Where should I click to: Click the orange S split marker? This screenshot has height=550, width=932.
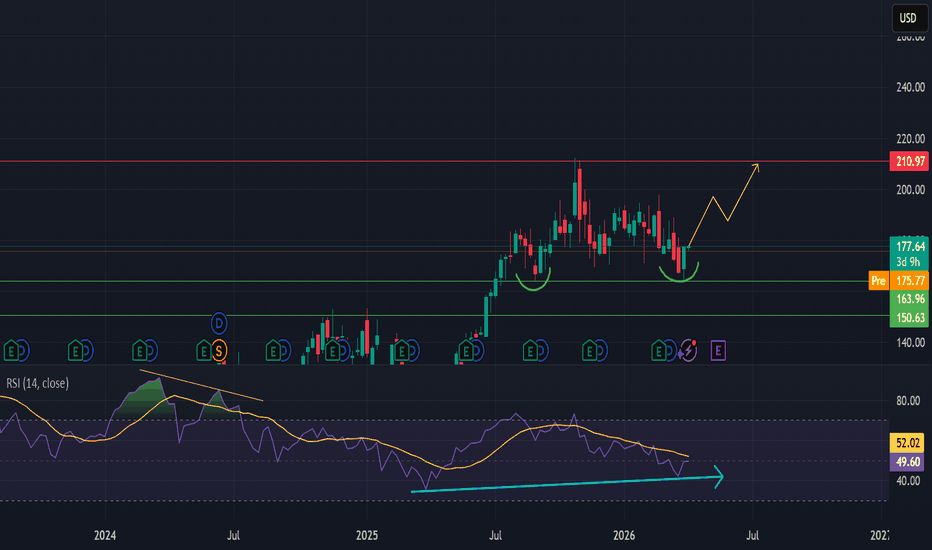pyautogui.click(x=219, y=351)
